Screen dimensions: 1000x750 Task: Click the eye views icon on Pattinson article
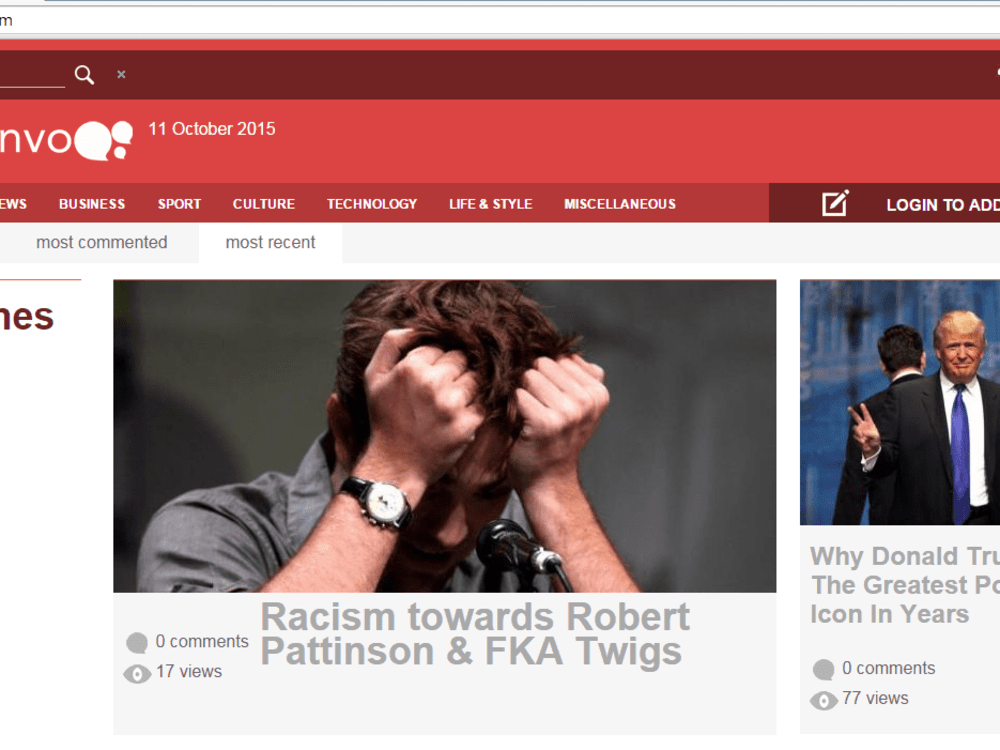pyautogui.click(x=137, y=673)
